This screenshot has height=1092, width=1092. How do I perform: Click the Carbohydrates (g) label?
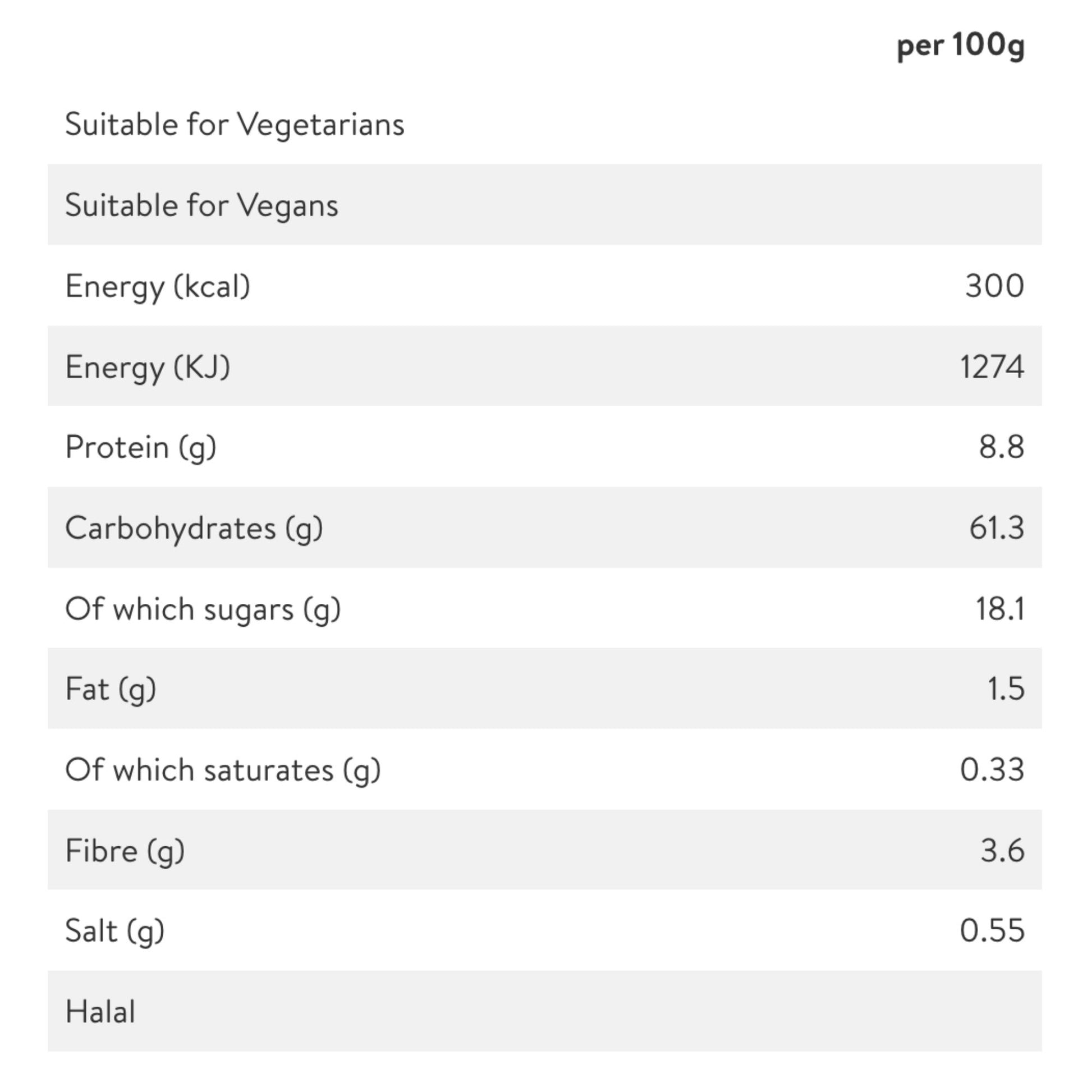coord(194,529)
